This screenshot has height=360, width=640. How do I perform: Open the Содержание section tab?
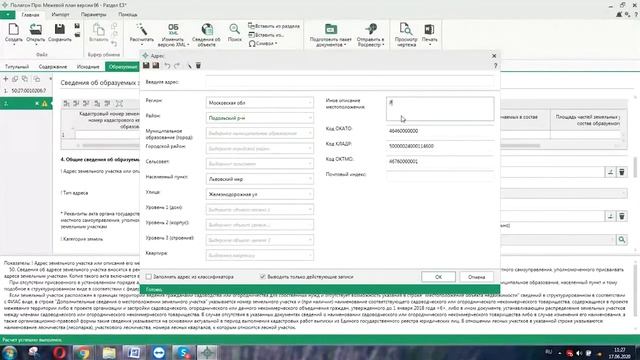pos(53,67)
